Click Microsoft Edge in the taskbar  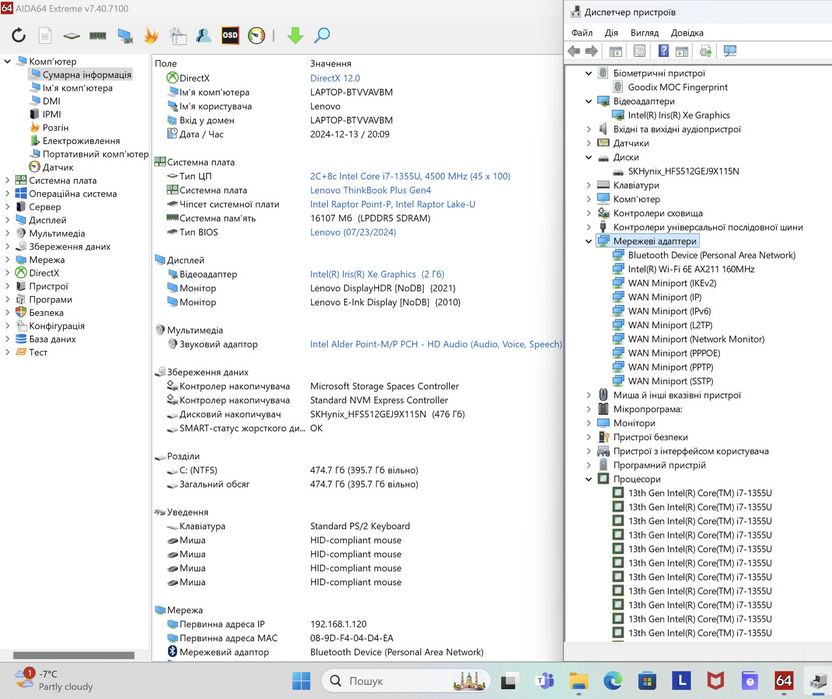pos(612,681)
